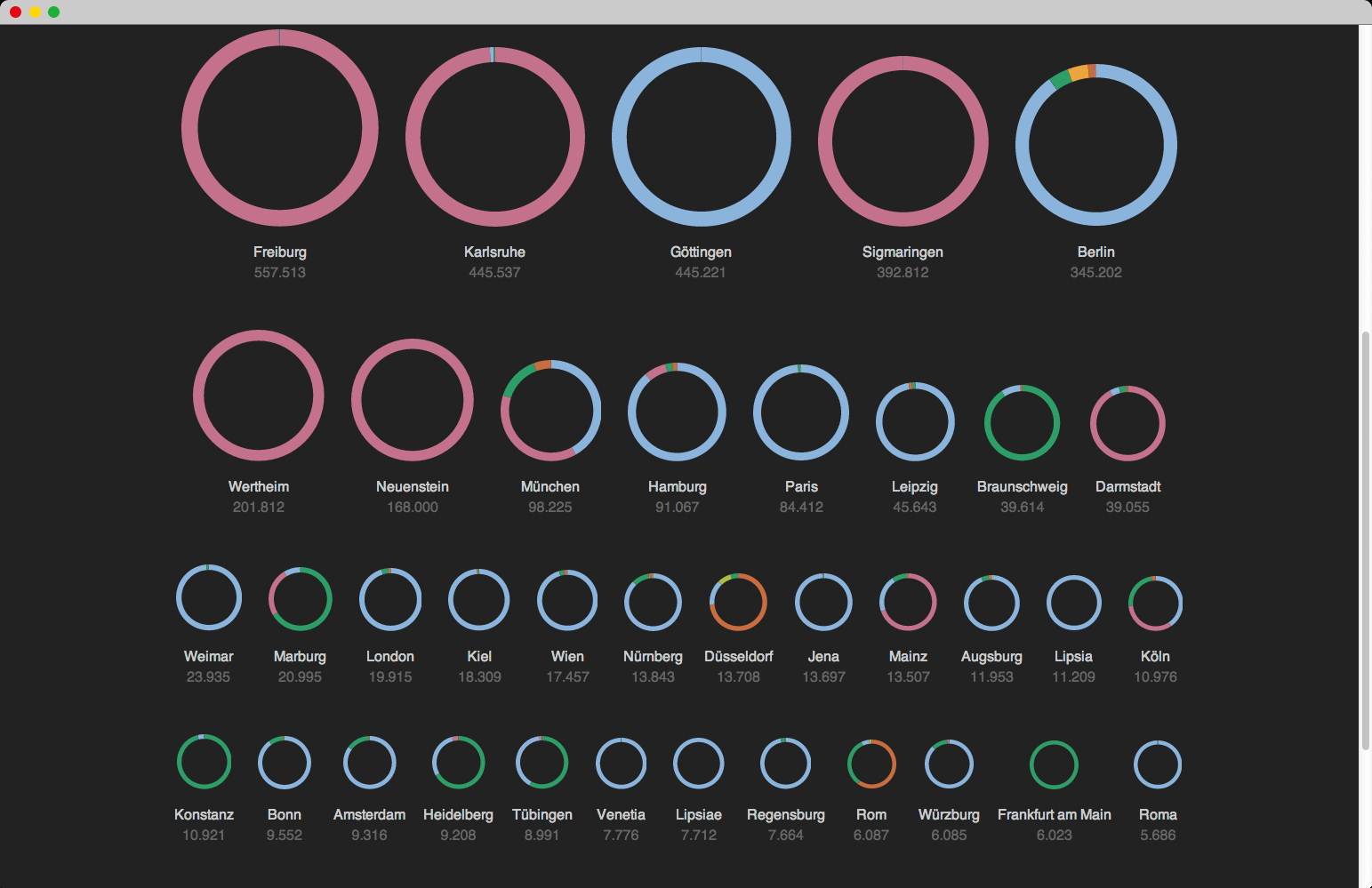Click the Sigmaringen city name label
The image size is (1372, 888).
pos(903,252)
